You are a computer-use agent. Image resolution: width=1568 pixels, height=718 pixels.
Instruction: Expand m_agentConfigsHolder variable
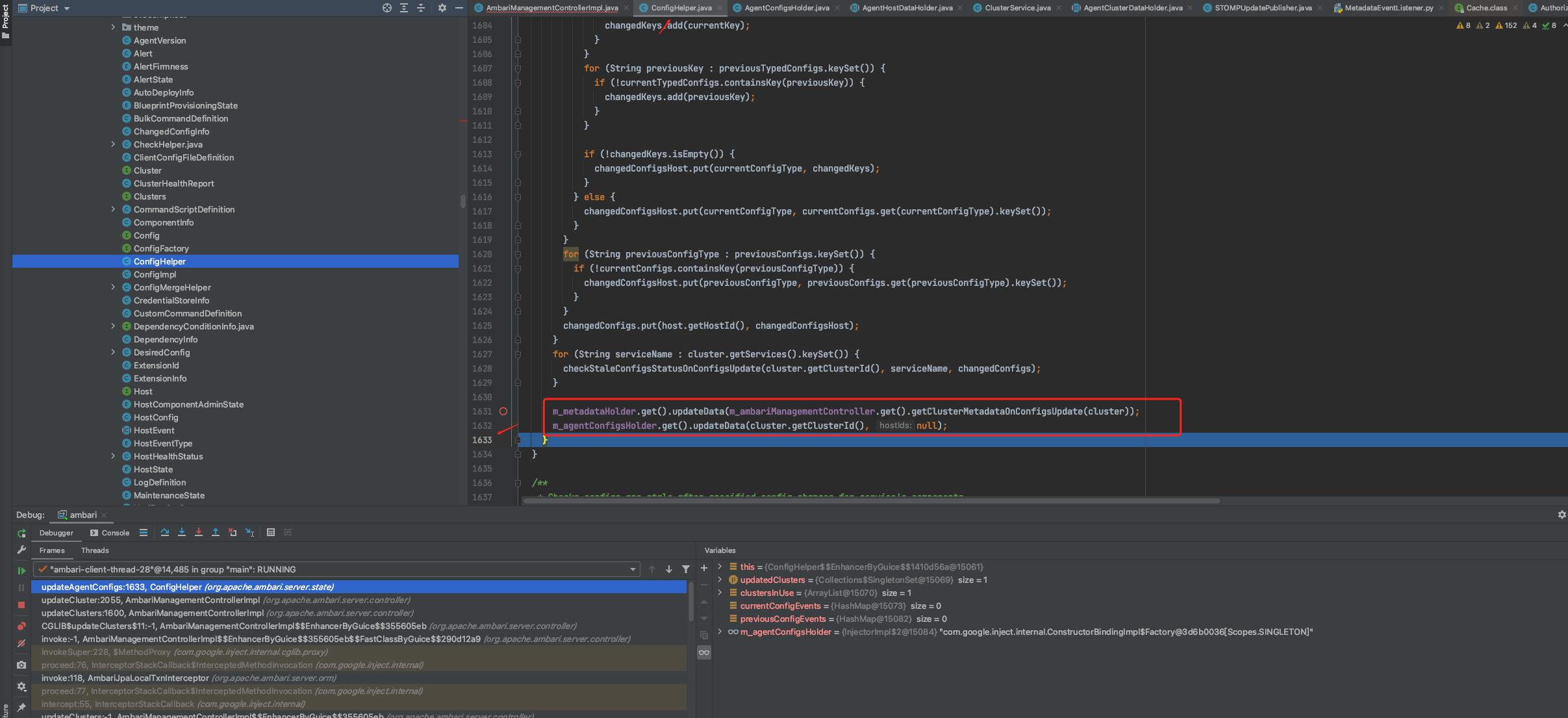click(720, 632)
